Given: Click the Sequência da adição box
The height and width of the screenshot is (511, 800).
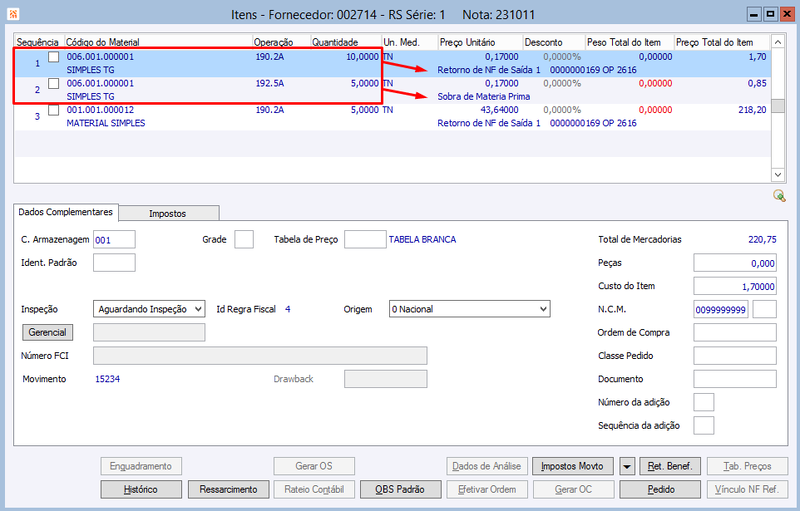Looking at the screenshot, I should click(704, 426).
